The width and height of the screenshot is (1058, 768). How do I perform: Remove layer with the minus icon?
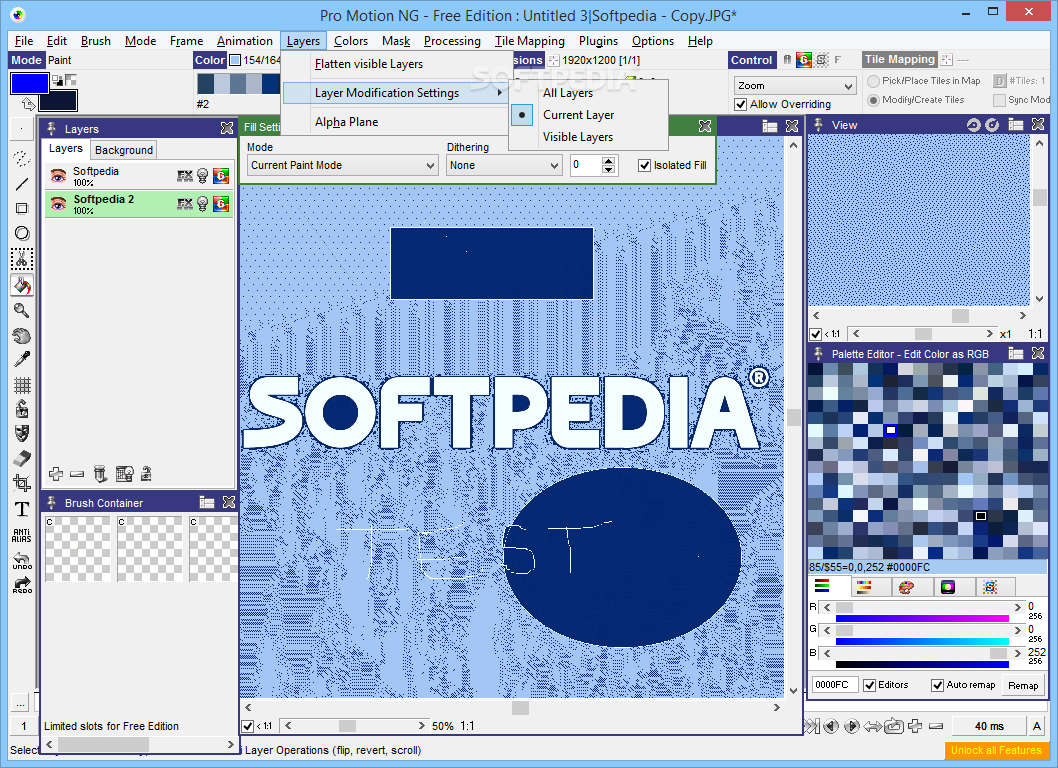[77, 474]
